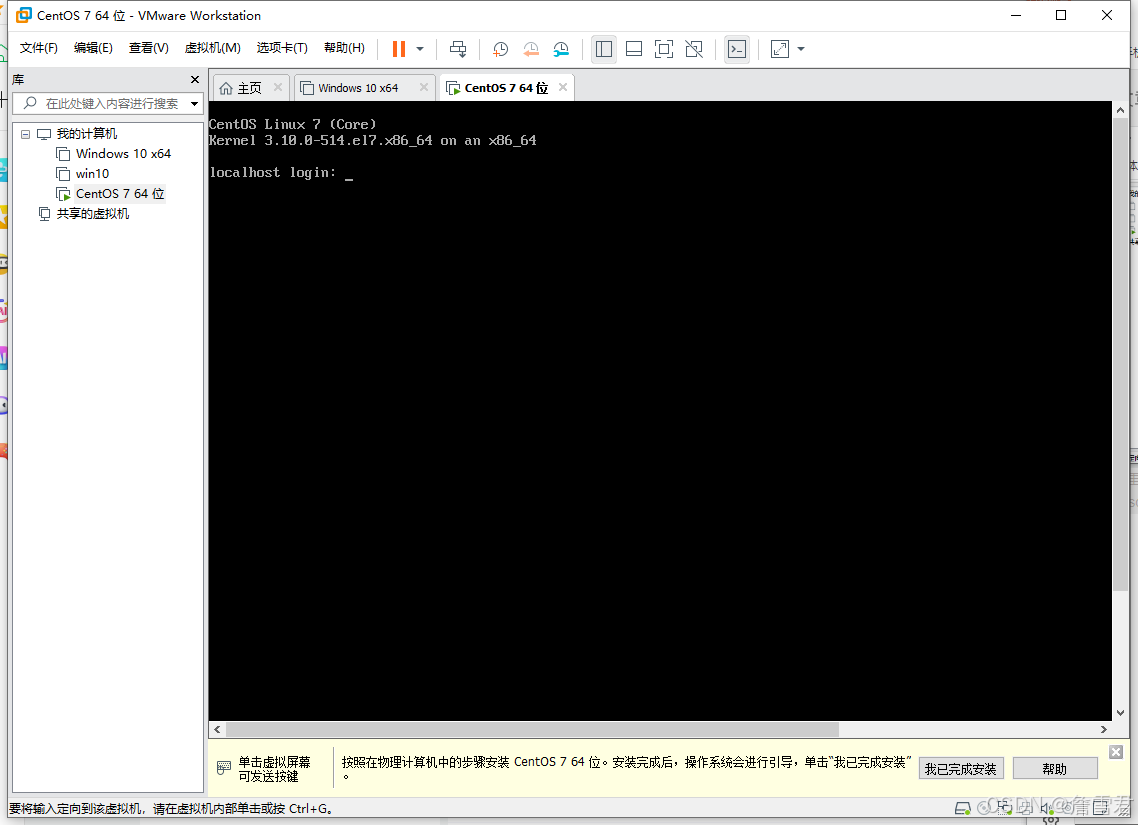Click the 我已完成安装 button
Viewport: 1138px width, 825px height.
click(961, 768)
